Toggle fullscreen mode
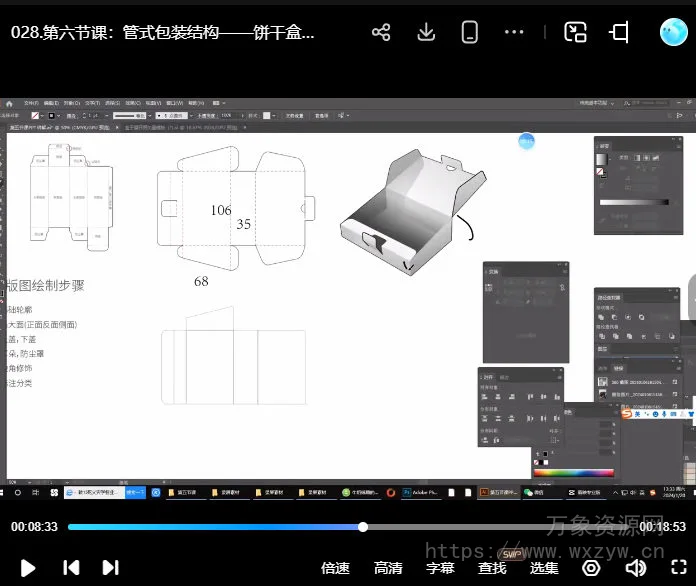This screenshot has height=586, width=696. [x=677, y=568]
